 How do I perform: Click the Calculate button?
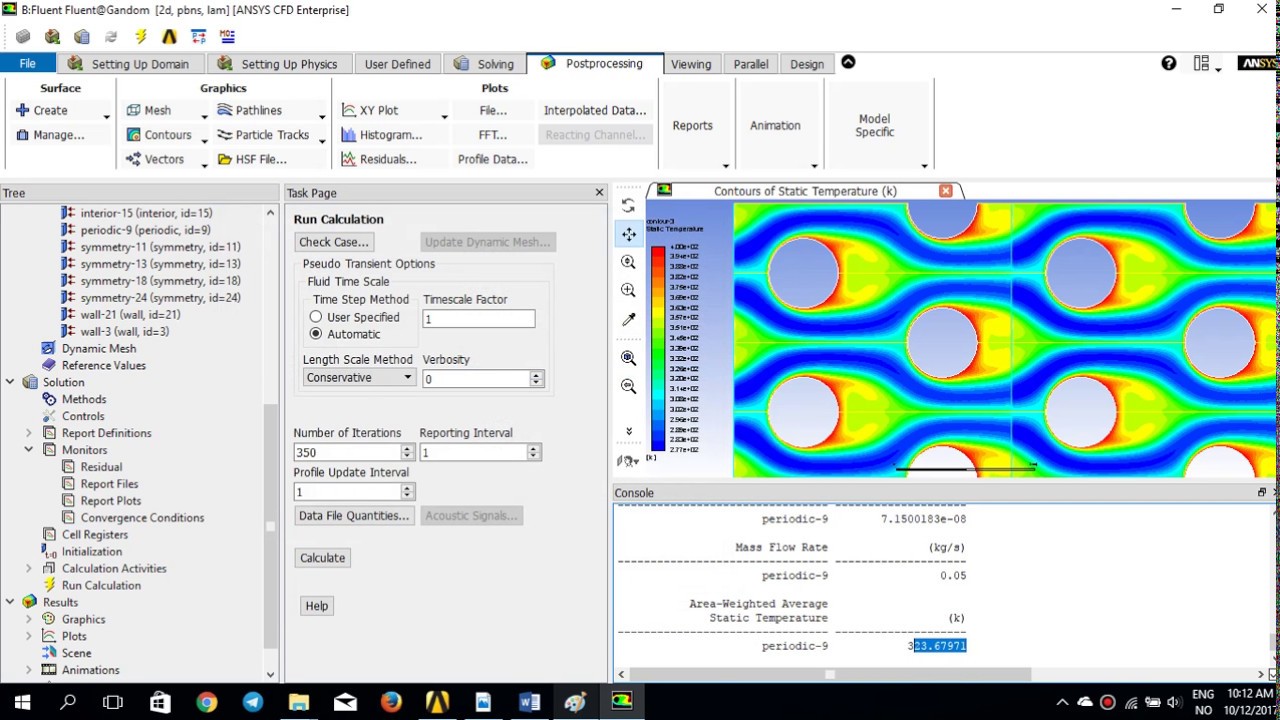point(322,558)
